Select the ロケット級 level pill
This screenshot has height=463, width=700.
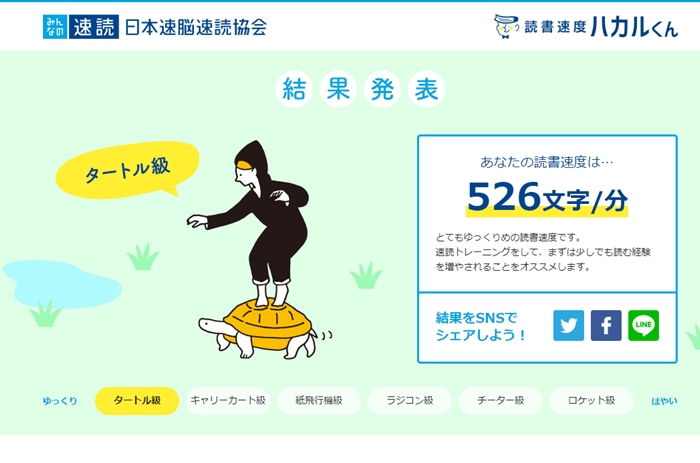(591, 400)
